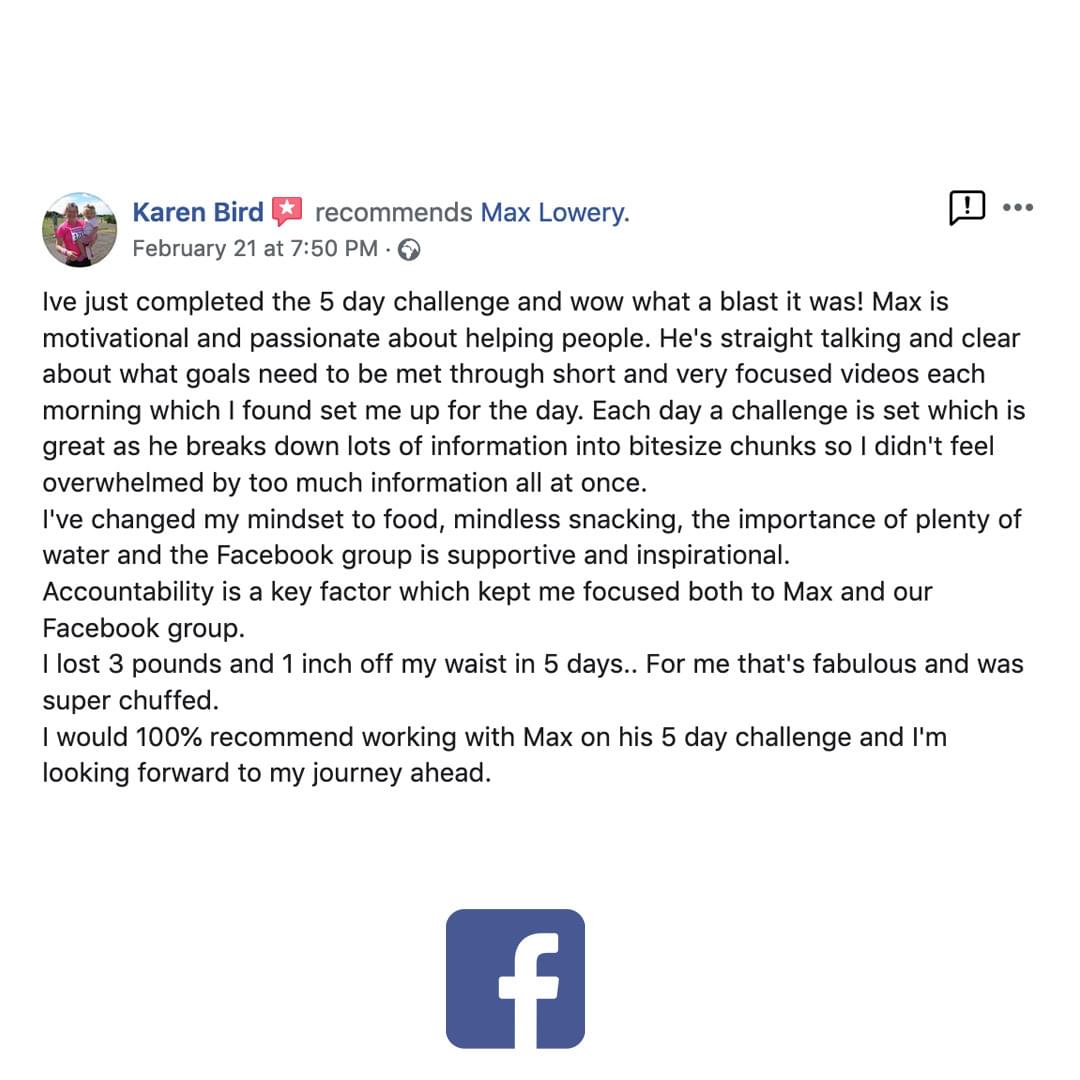This screenshot has width=1080, height=1080.
Task: Click the red star recommendation badge
Action: (x=287, y=211)
